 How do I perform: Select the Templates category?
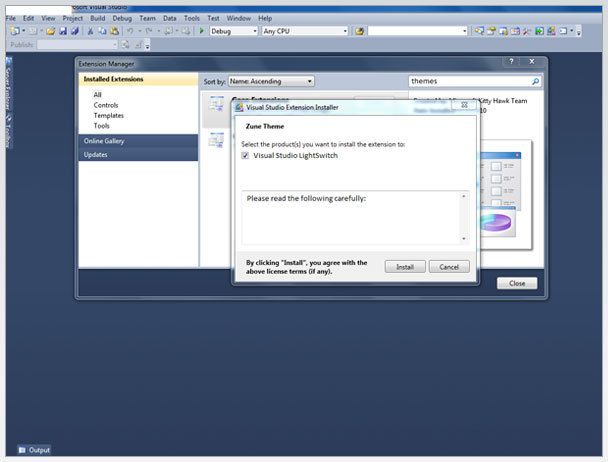(x=109, y=116)
